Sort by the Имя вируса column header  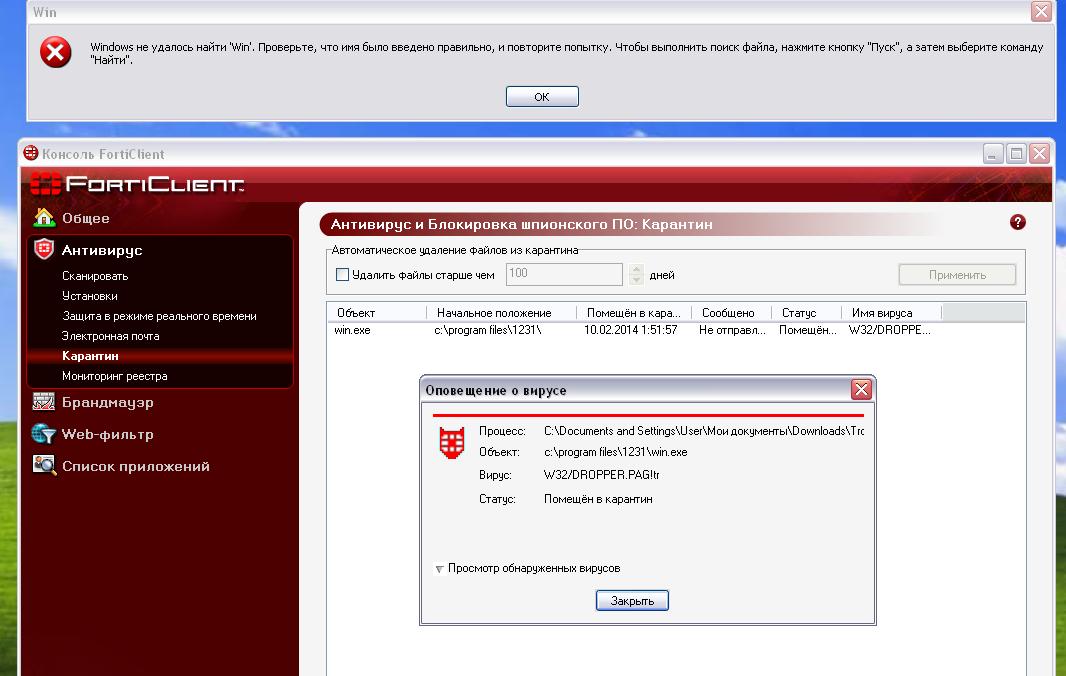(x=891, y=313)
